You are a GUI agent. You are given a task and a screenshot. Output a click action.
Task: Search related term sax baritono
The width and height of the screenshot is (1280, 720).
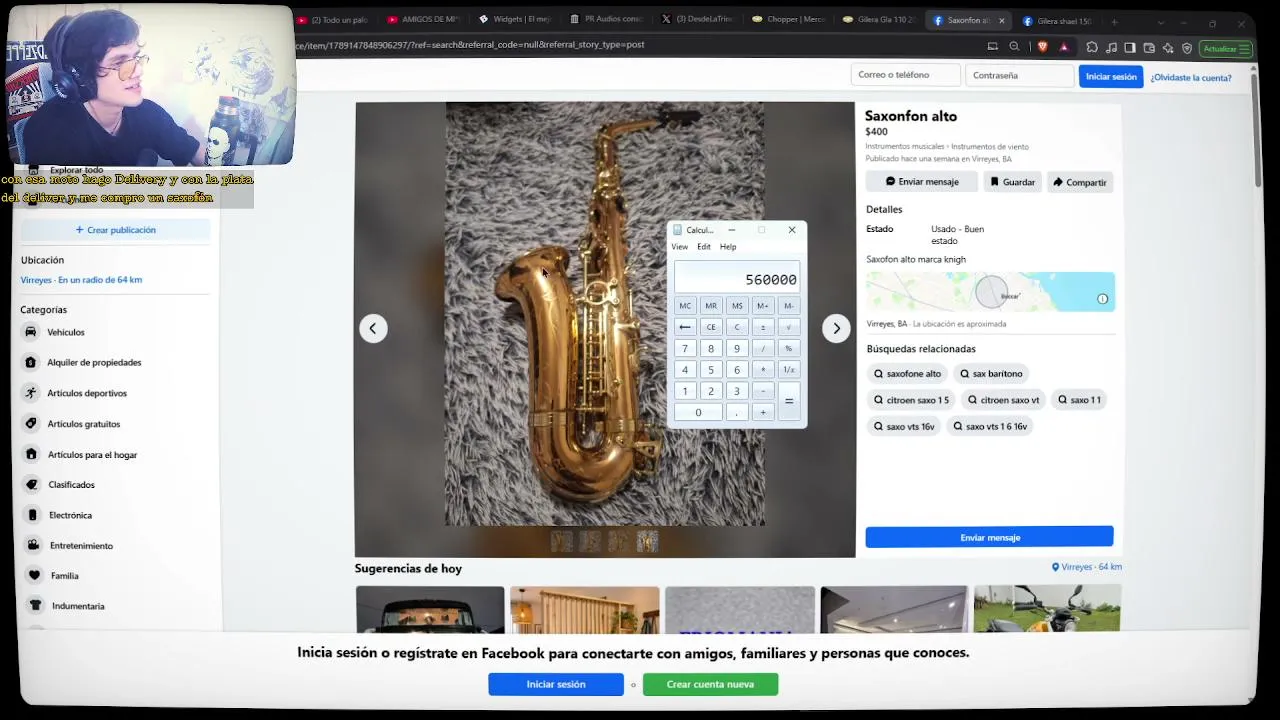click(991, 374)
